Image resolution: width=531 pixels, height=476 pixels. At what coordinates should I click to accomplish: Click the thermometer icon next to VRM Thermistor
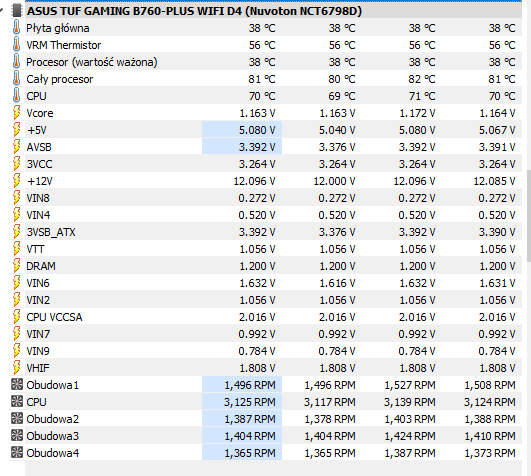click(x=16, y=45)
